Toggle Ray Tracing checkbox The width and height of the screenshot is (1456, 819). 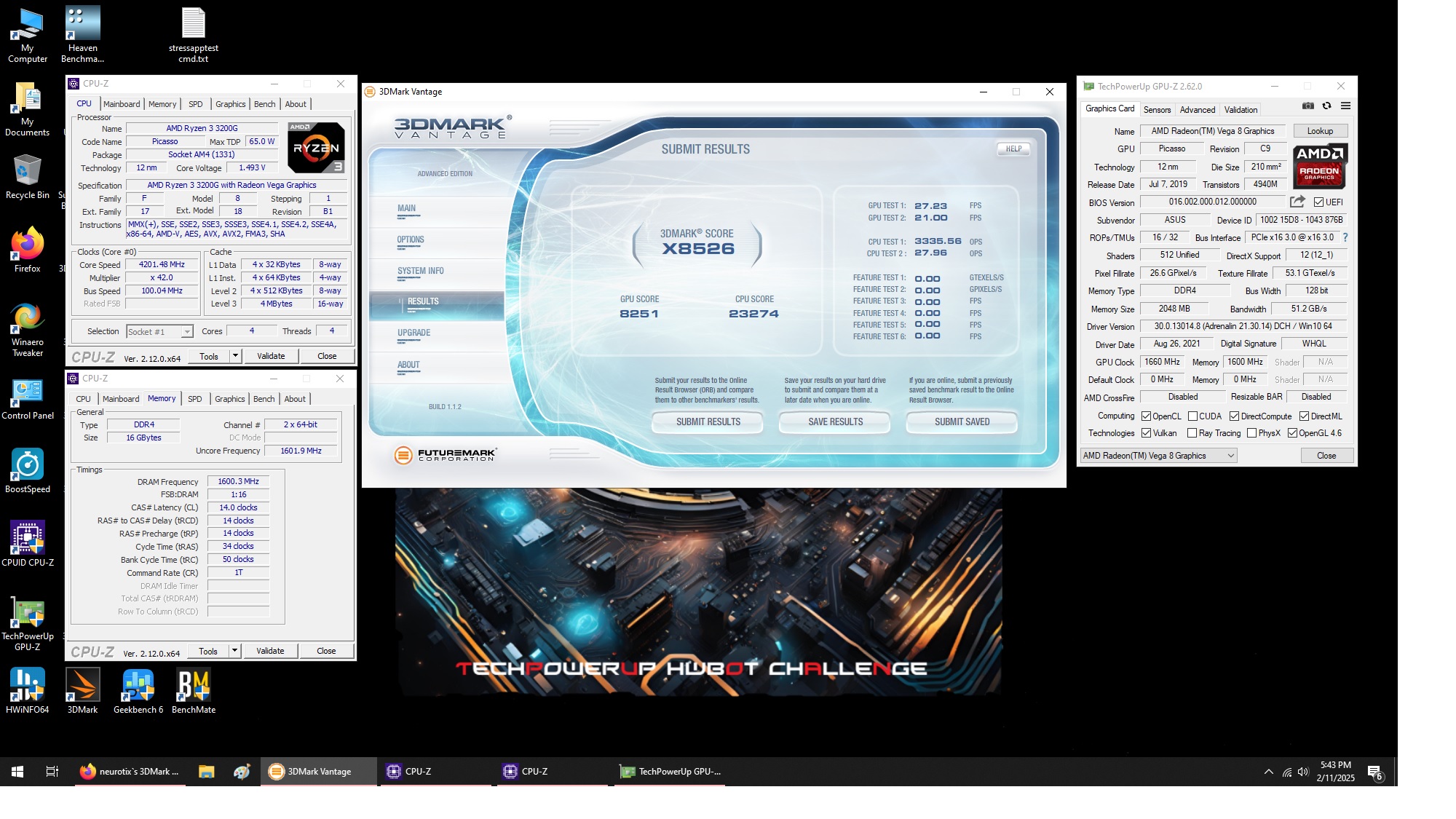[1192, 433]
